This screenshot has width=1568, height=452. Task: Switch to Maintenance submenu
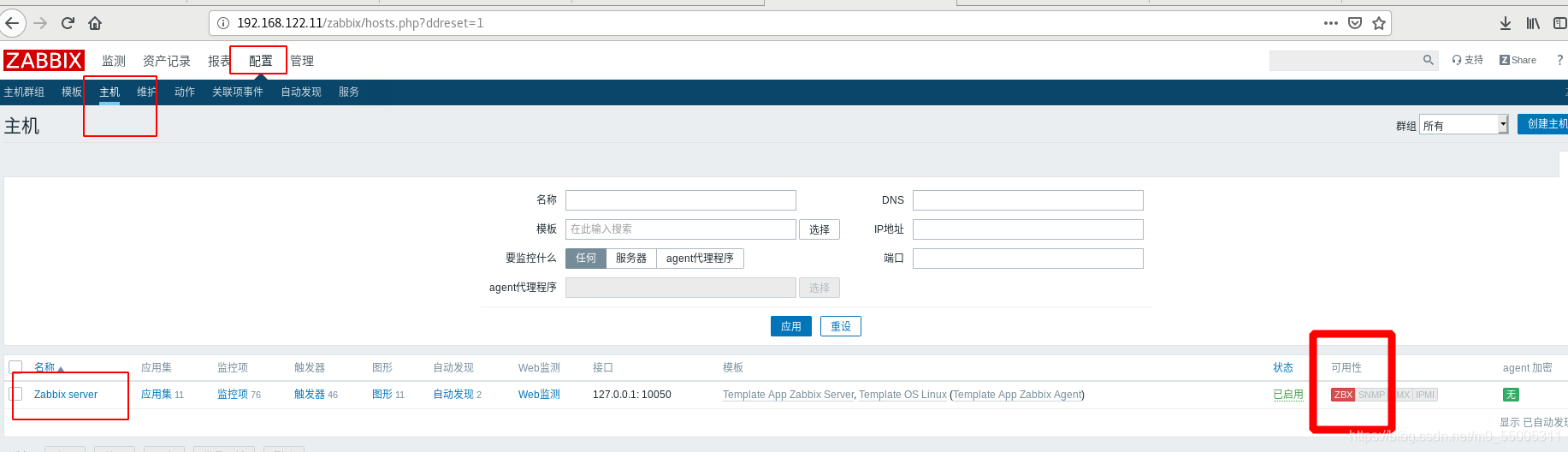(x=147, y=92)
